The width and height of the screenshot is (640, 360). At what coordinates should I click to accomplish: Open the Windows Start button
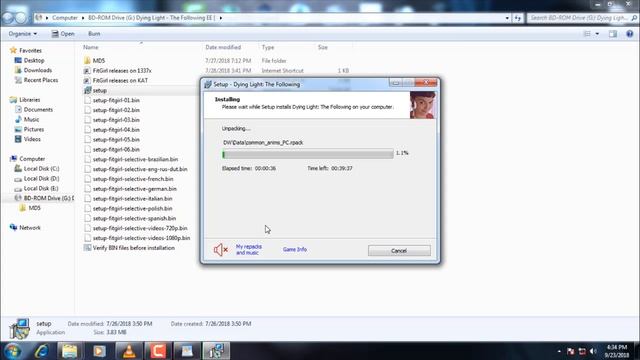(x=13, y=351)
